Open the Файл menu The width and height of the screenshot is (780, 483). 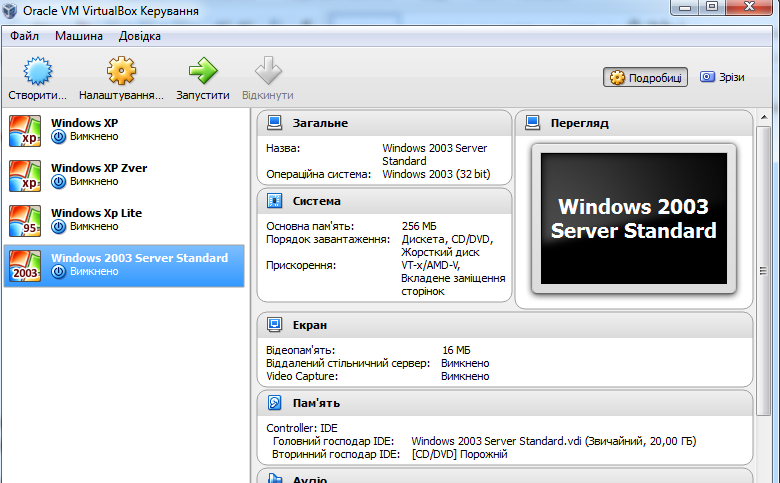pyautogui.click(x=24, y=36)
